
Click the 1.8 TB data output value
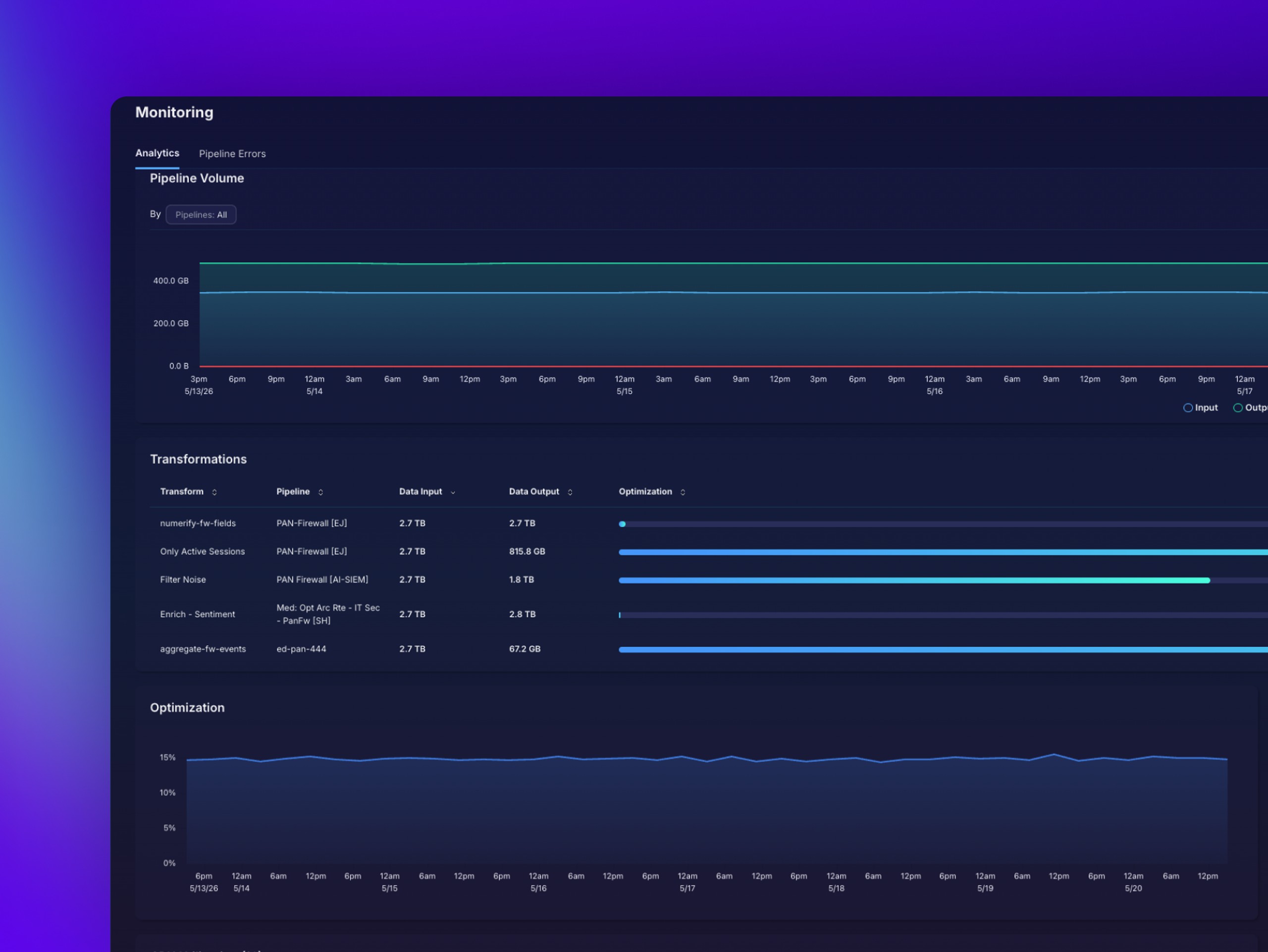tap(521, 580)
